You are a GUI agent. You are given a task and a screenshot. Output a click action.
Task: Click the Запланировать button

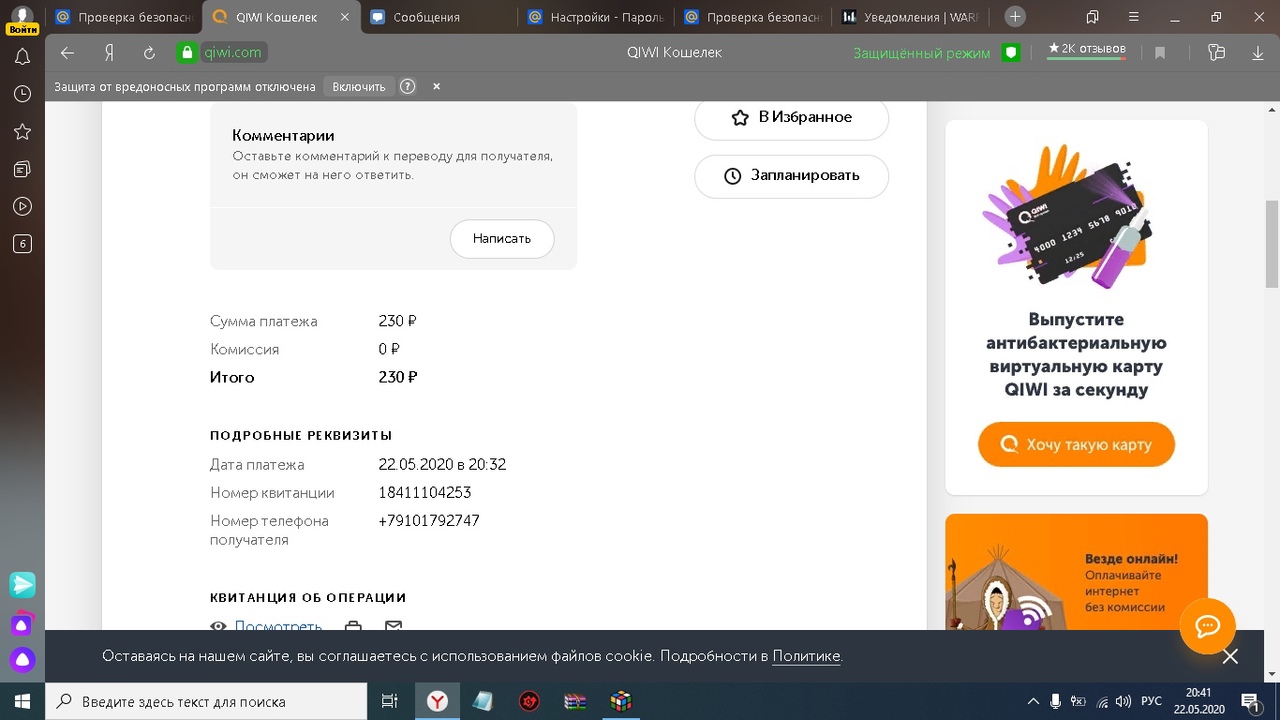(791, 176)
